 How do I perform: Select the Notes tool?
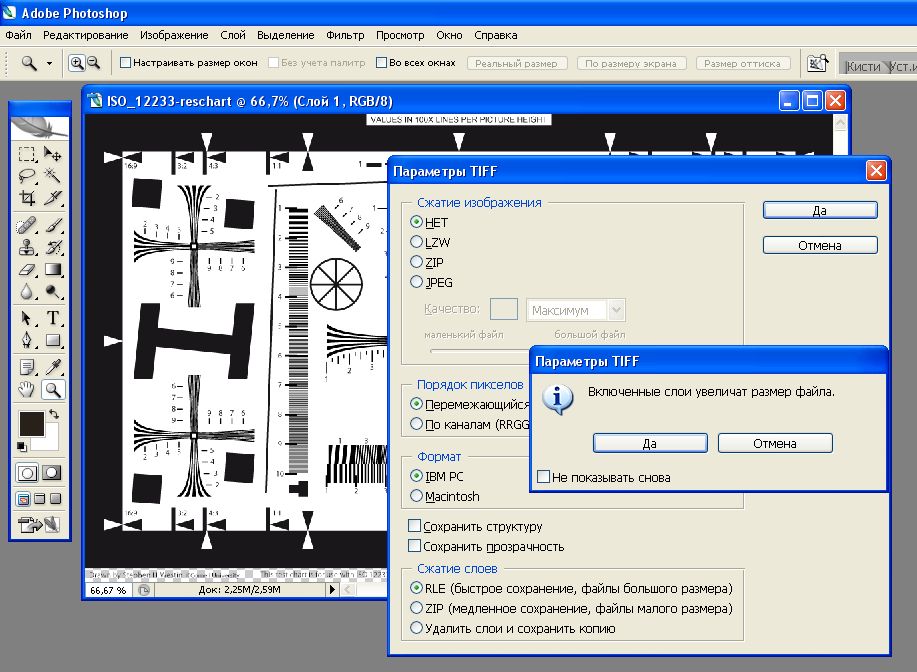click(x=27, y=367)
